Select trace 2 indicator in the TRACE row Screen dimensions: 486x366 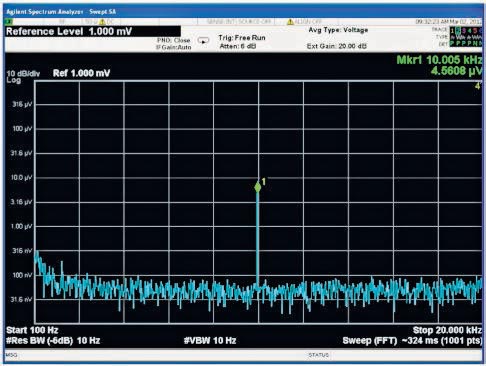point(458,30)
